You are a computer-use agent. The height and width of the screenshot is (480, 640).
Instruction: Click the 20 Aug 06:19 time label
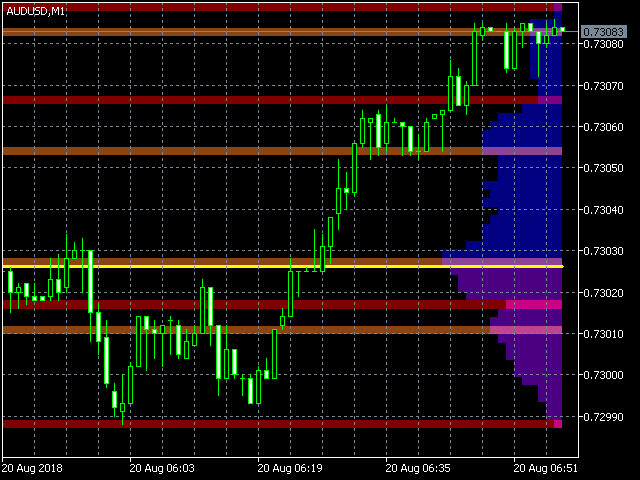(x=290, y=468)
